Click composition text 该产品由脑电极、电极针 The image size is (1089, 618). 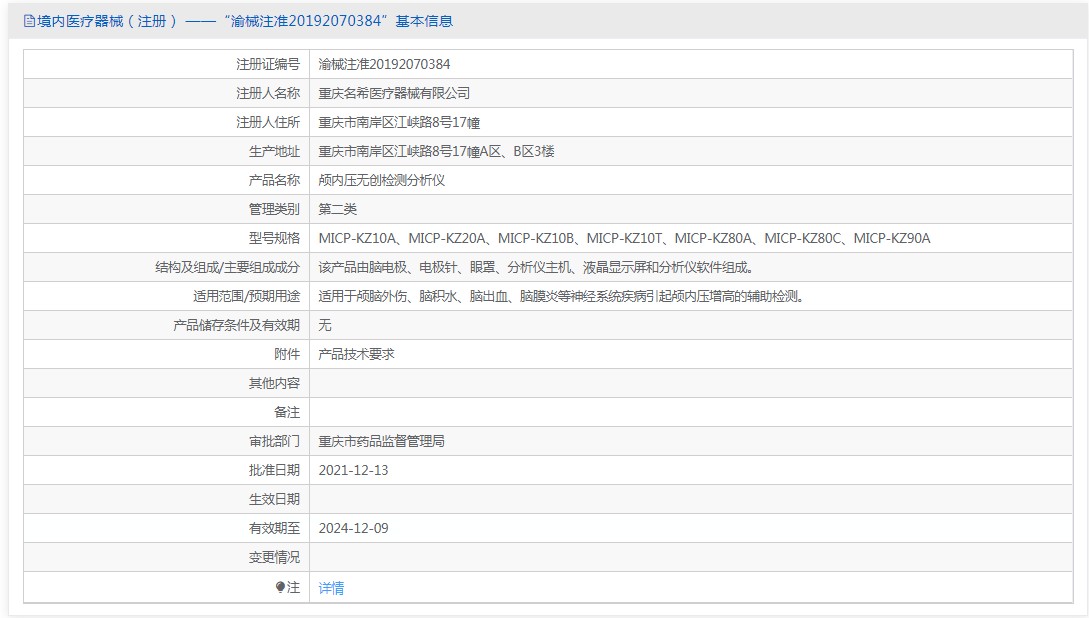tap(536, 267)
